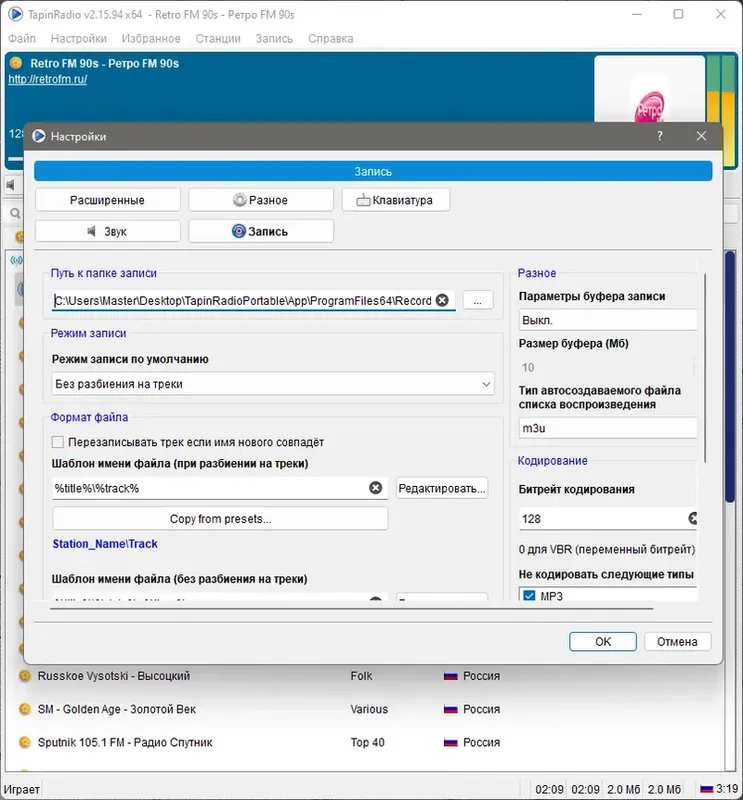Click the star icon of SM - Golden Age station
Image resolution: width=743 pixels, height=800 pixels.
tap(24, 709)
